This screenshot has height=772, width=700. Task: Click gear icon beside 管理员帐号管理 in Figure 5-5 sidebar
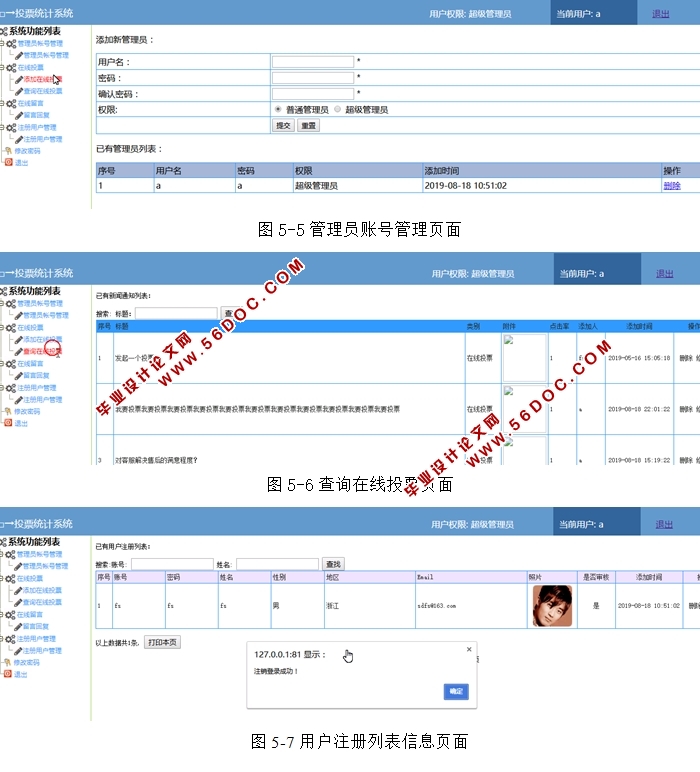11,44
